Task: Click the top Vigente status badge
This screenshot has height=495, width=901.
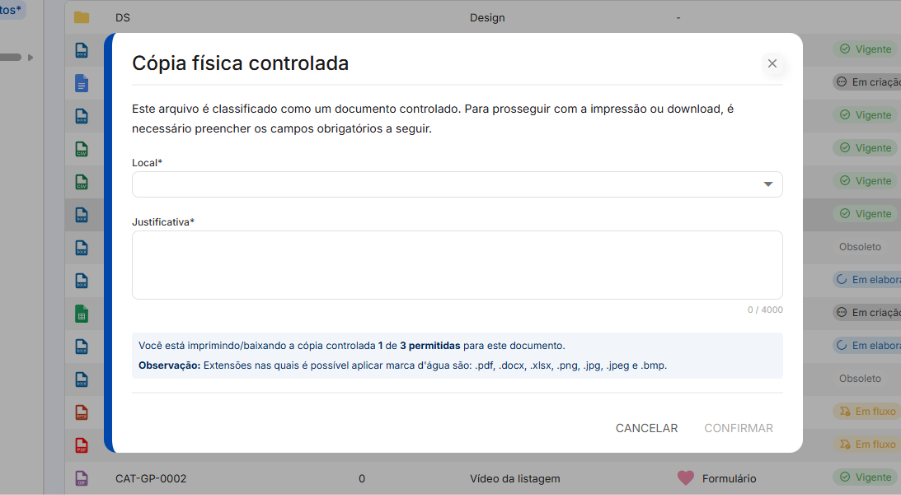Action: click(x=865, y=48)
